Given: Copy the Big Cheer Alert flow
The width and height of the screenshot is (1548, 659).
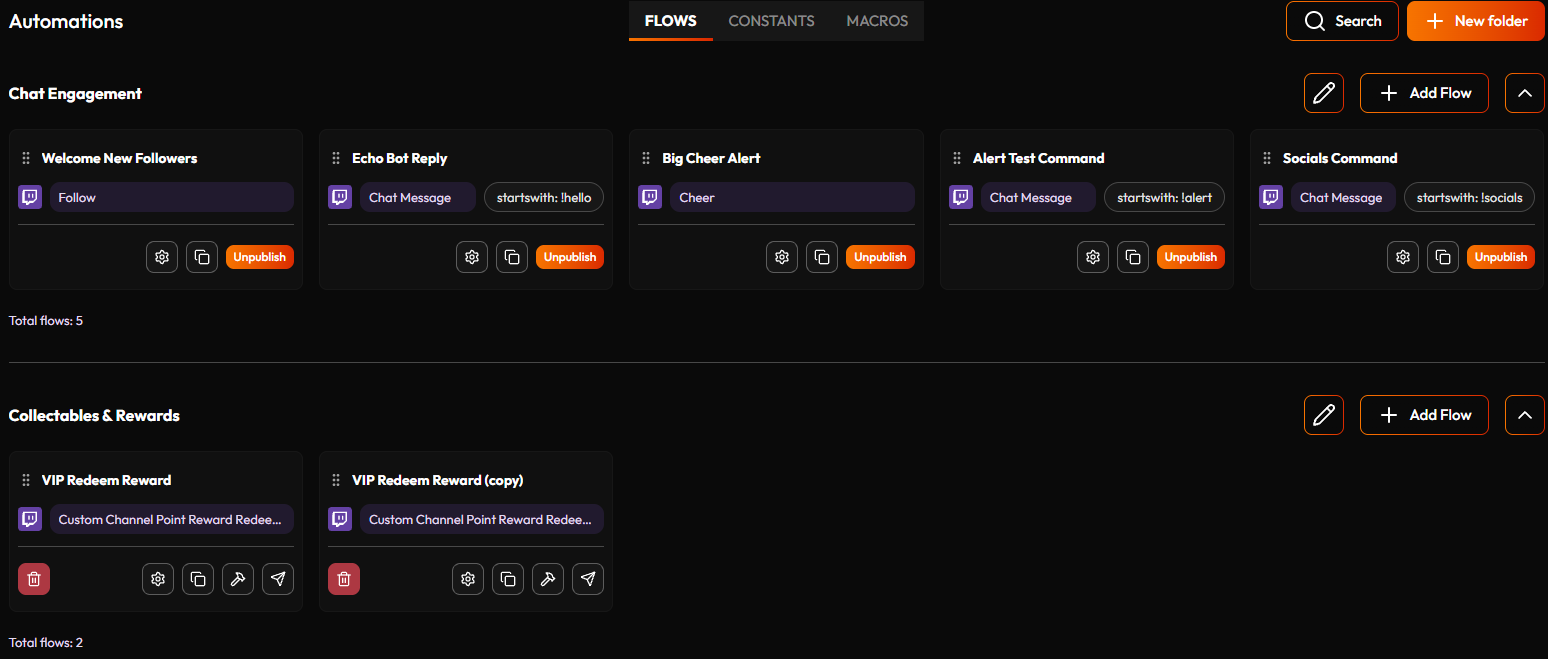Looking at the screenshot, I should pyautogui.click(x=822, y=257).
